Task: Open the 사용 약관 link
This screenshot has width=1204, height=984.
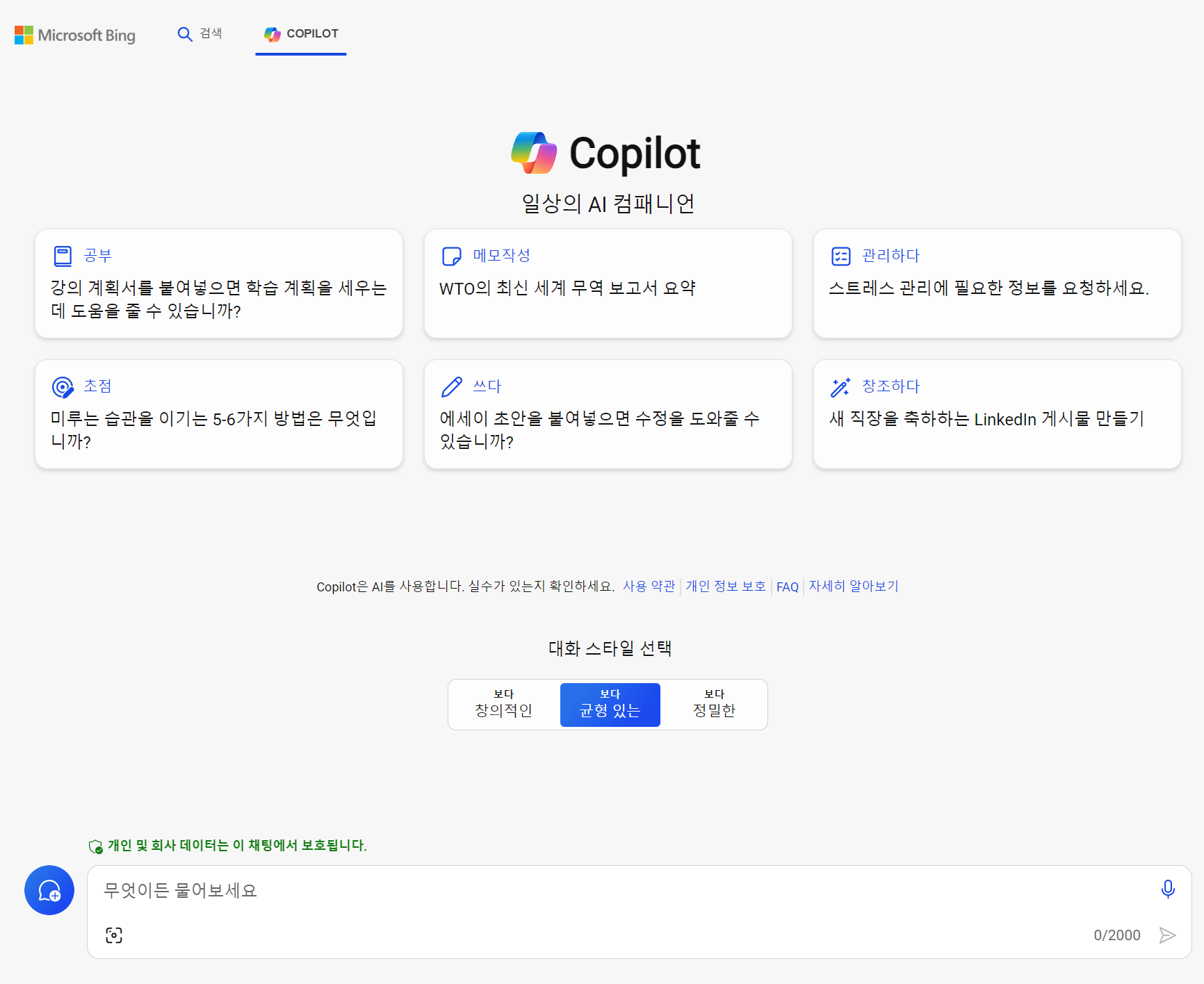Action: [649, 587]
